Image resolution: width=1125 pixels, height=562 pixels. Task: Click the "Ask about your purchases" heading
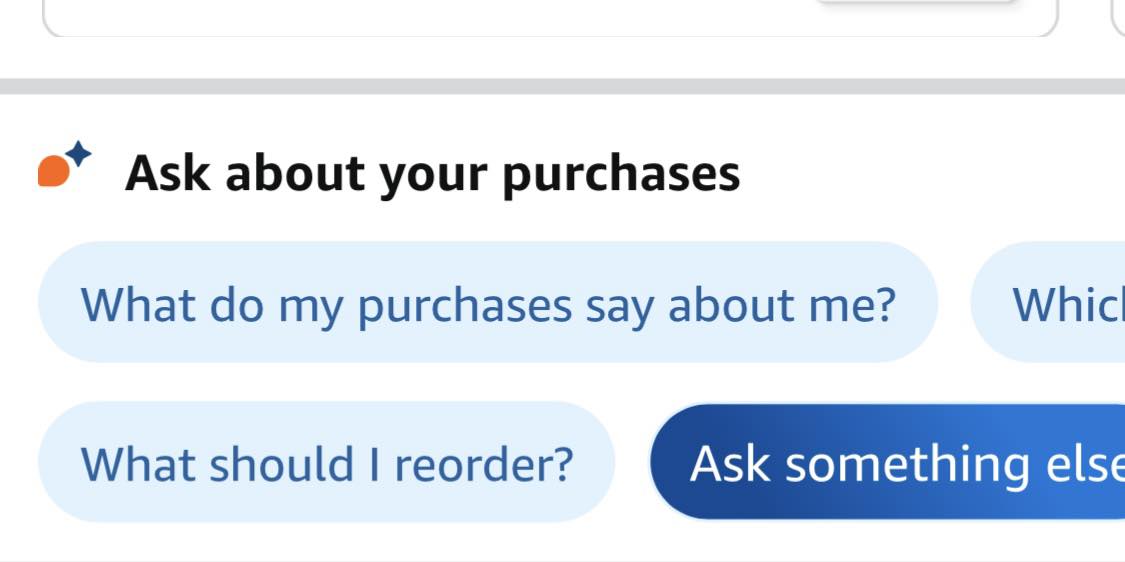click(x=432, y=173)
